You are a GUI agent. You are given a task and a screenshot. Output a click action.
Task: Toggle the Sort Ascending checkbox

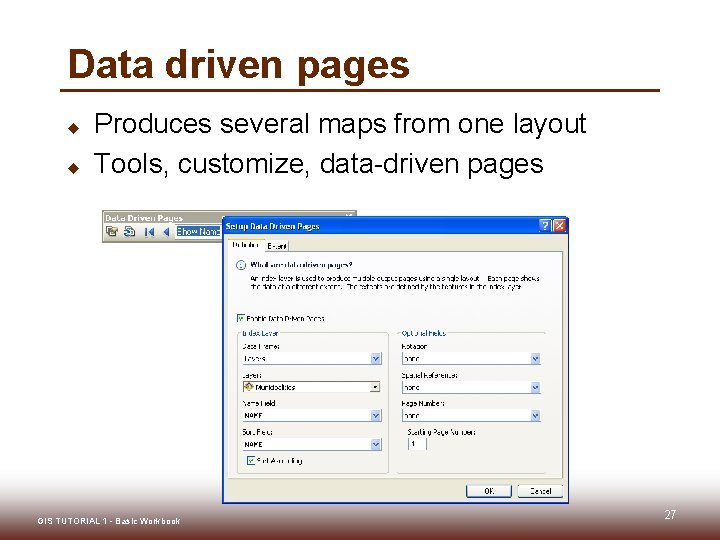click(251, 461)
